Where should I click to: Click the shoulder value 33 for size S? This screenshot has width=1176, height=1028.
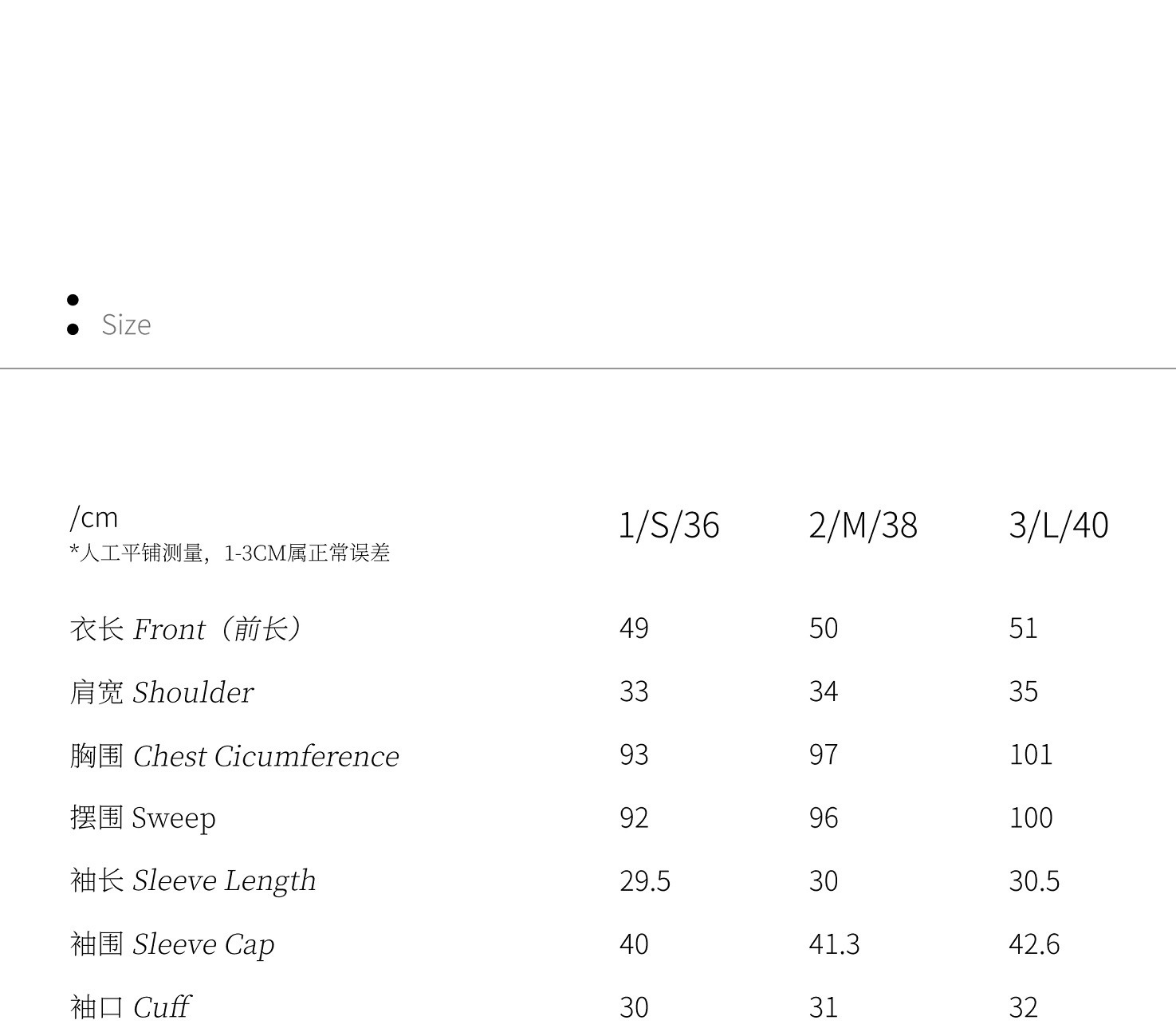[634, 691]
